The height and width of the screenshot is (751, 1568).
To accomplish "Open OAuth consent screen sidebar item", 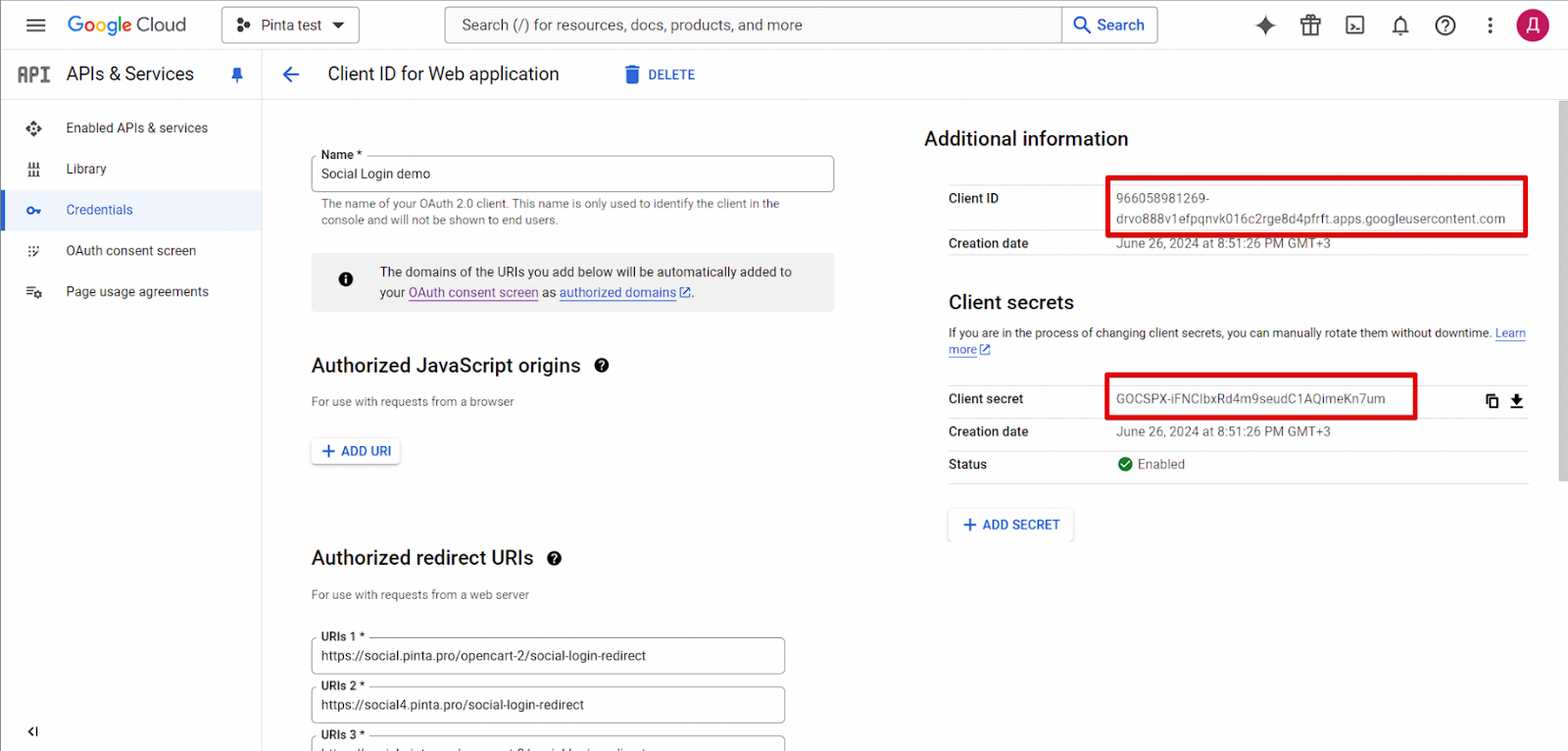I will point(131,251).
